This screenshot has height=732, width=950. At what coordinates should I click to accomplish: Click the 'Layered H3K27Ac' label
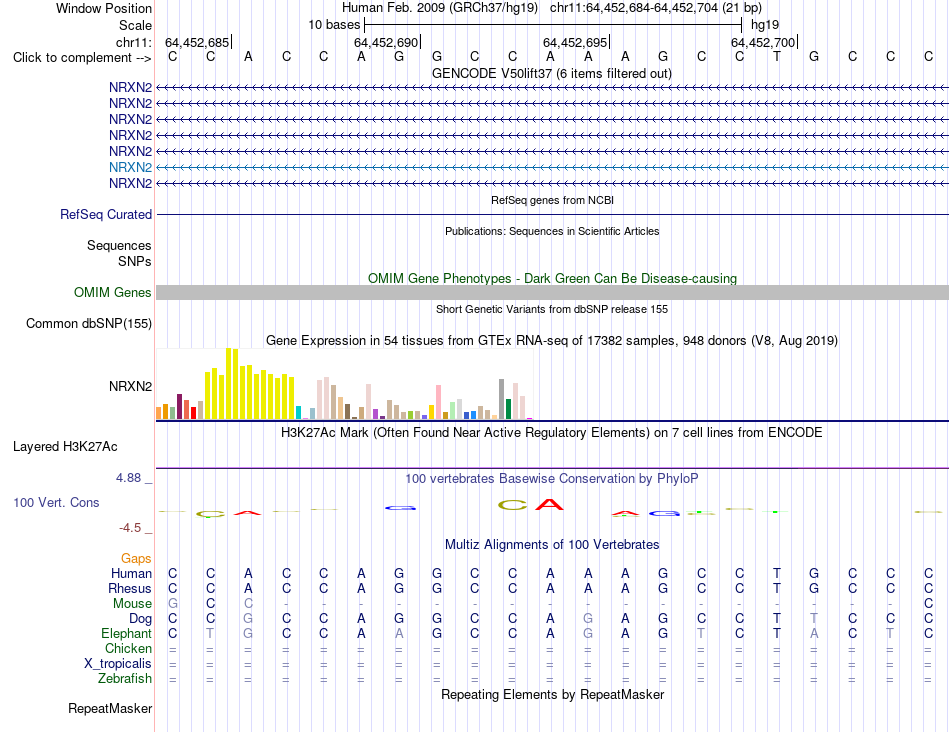click(x=65, y=447)
